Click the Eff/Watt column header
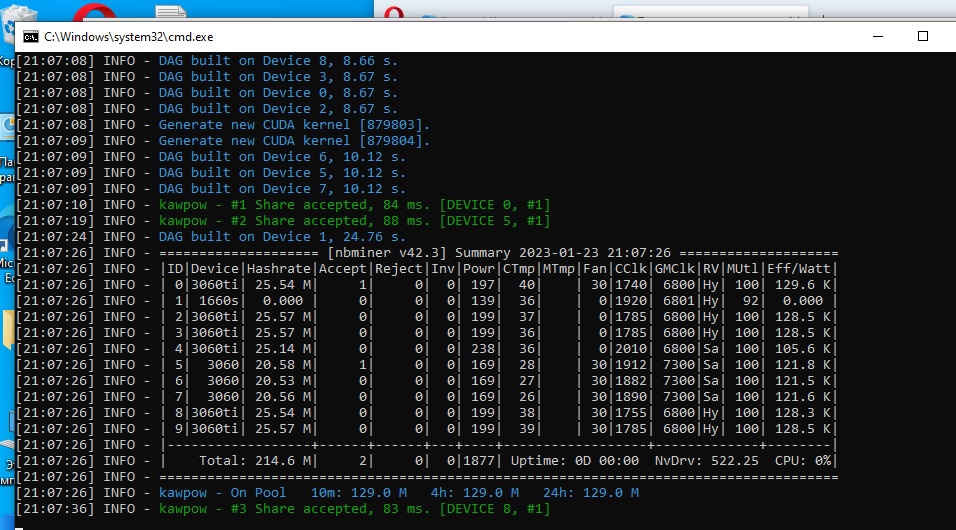The height and width of the screenshot is (530, 956). pyautogui.click(x=798, y=268)
